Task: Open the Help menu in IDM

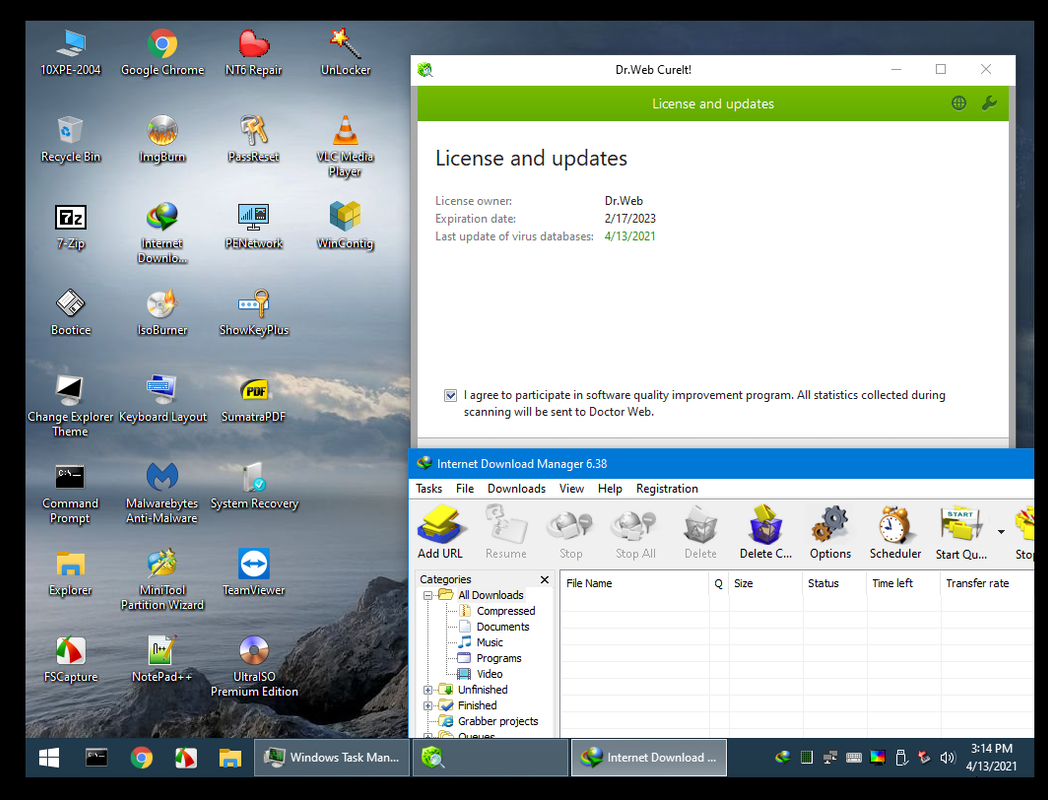Action: click(610, 489)
